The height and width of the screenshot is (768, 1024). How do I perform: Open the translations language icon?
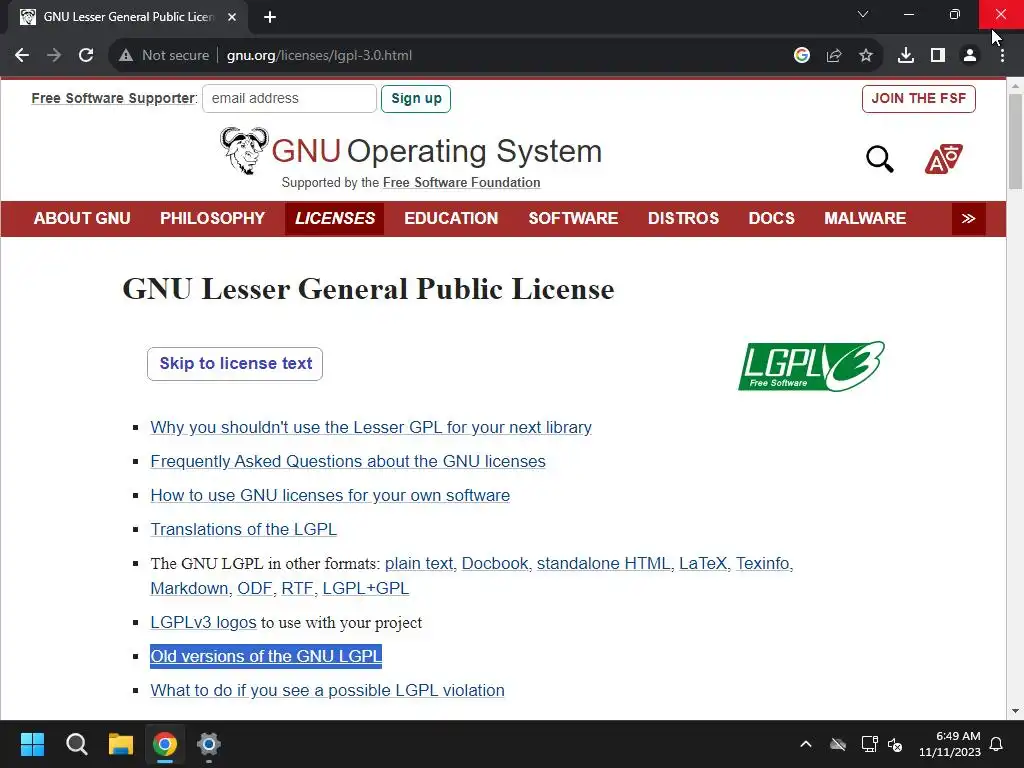(944, 159)
